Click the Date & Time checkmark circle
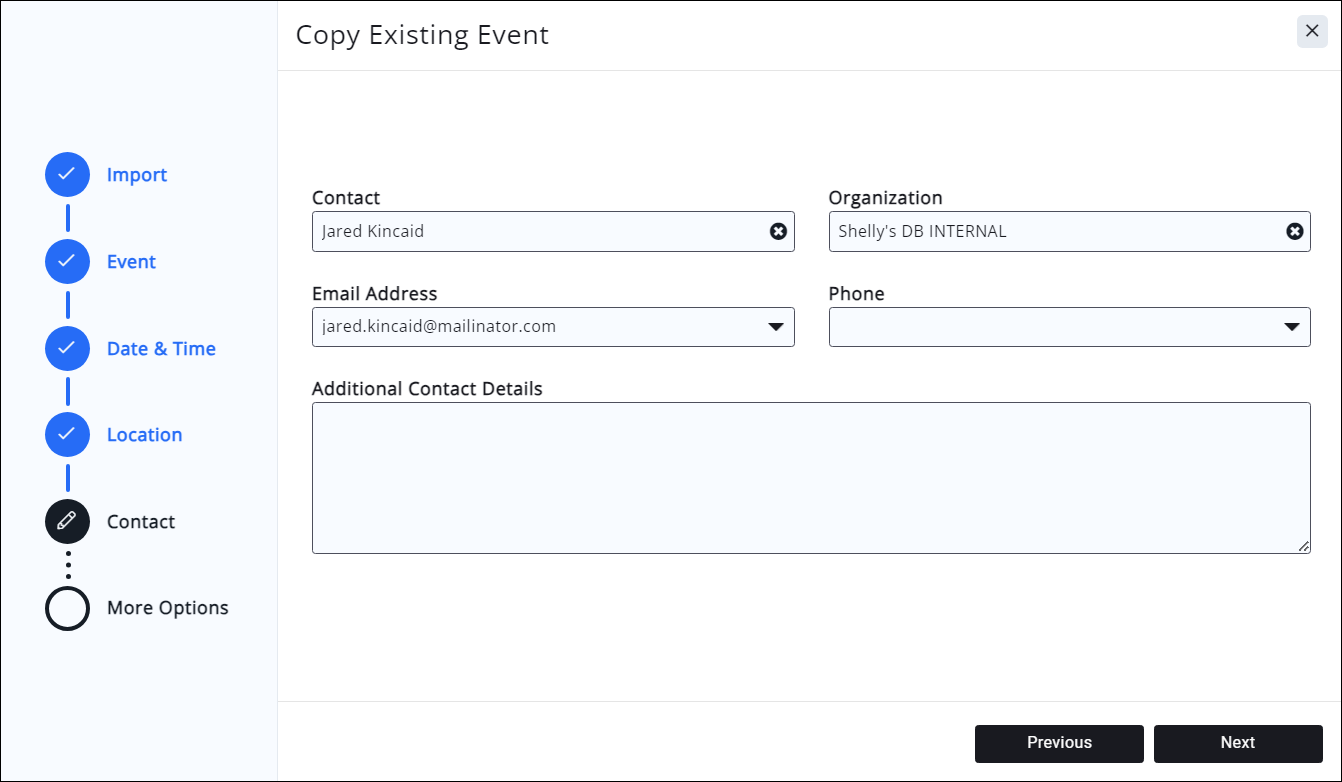This screenshot has width=1342, height=782. (67, 349)
